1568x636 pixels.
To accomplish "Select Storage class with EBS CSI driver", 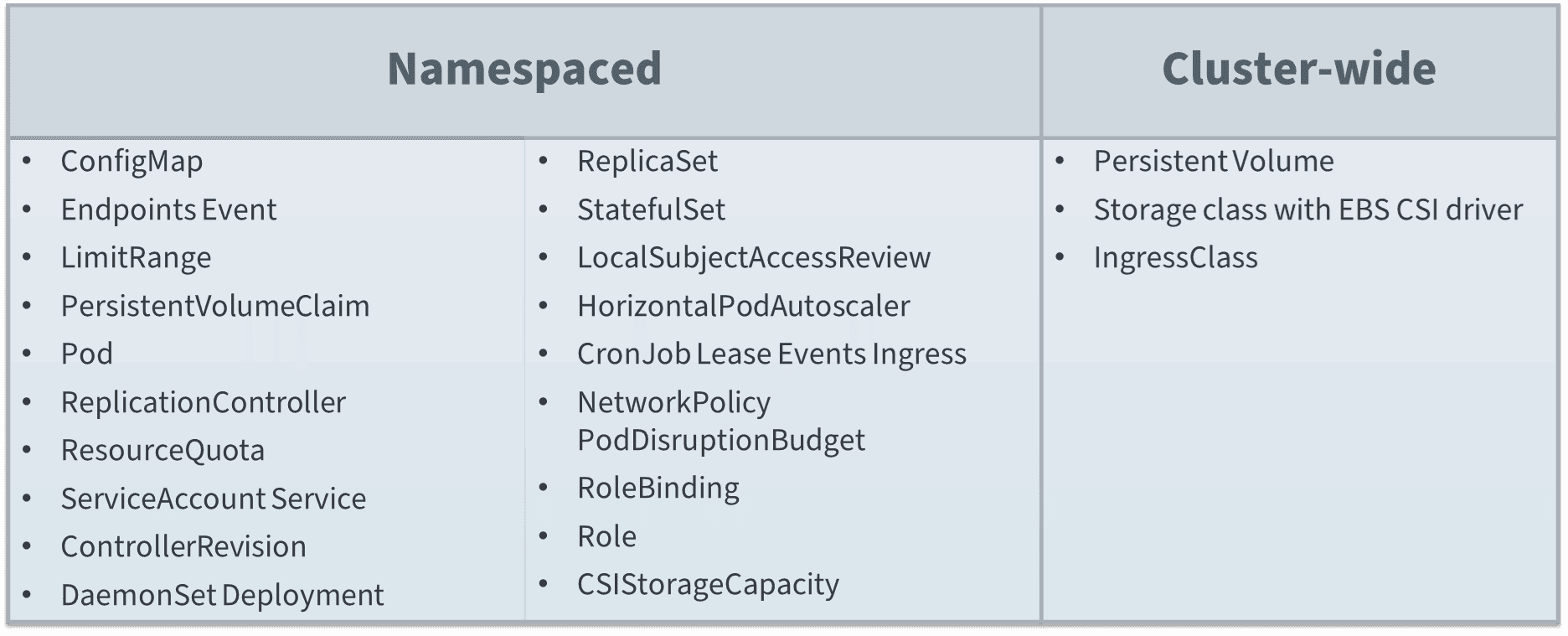I will click(x=1308, y=209).
